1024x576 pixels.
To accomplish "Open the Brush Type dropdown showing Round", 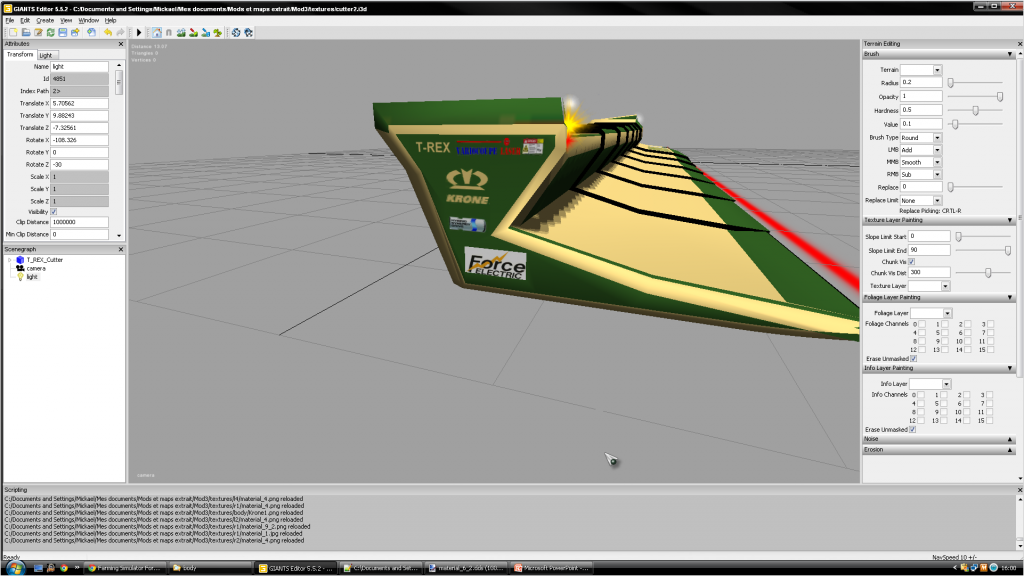I will 937,138.
